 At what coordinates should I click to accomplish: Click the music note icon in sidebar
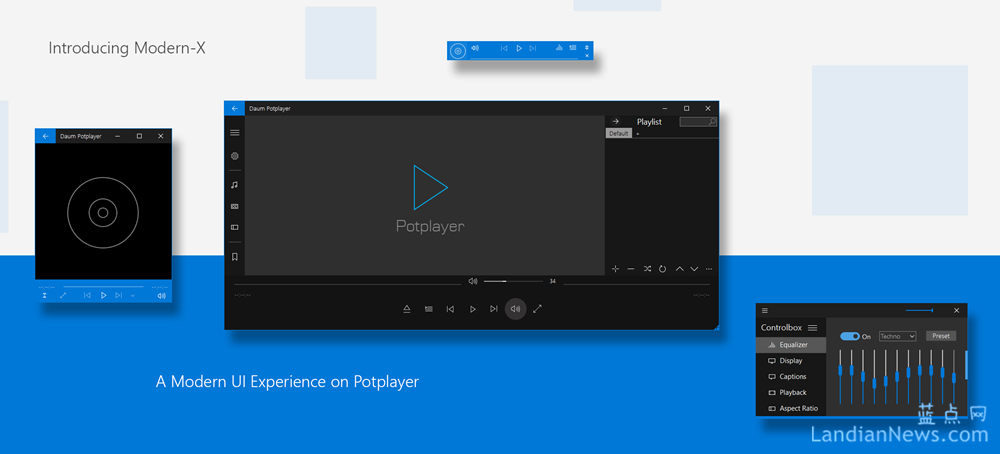coord(234,185)
